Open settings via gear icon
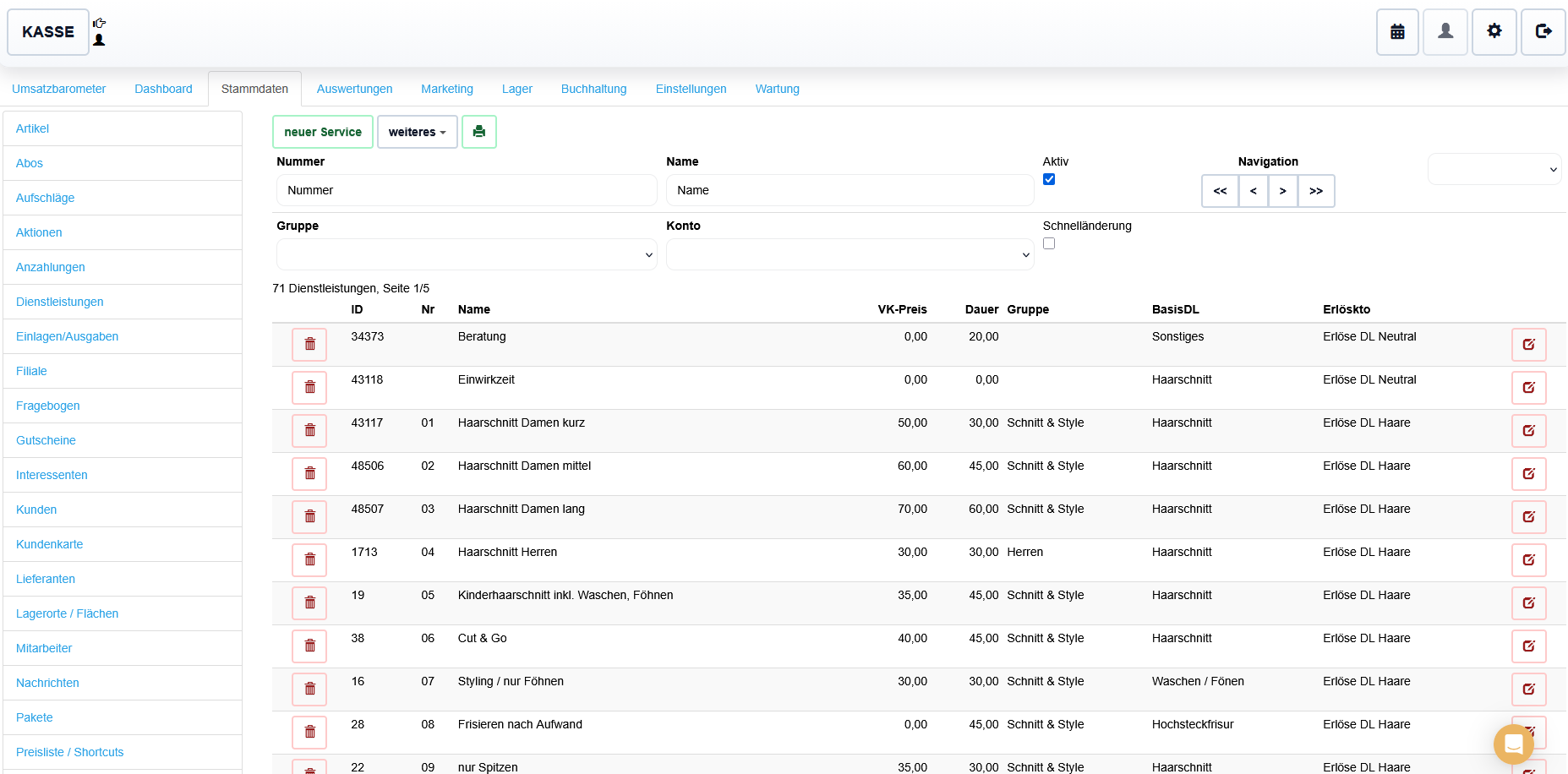Screen dimensions: 1568x774 [1494, 32]
